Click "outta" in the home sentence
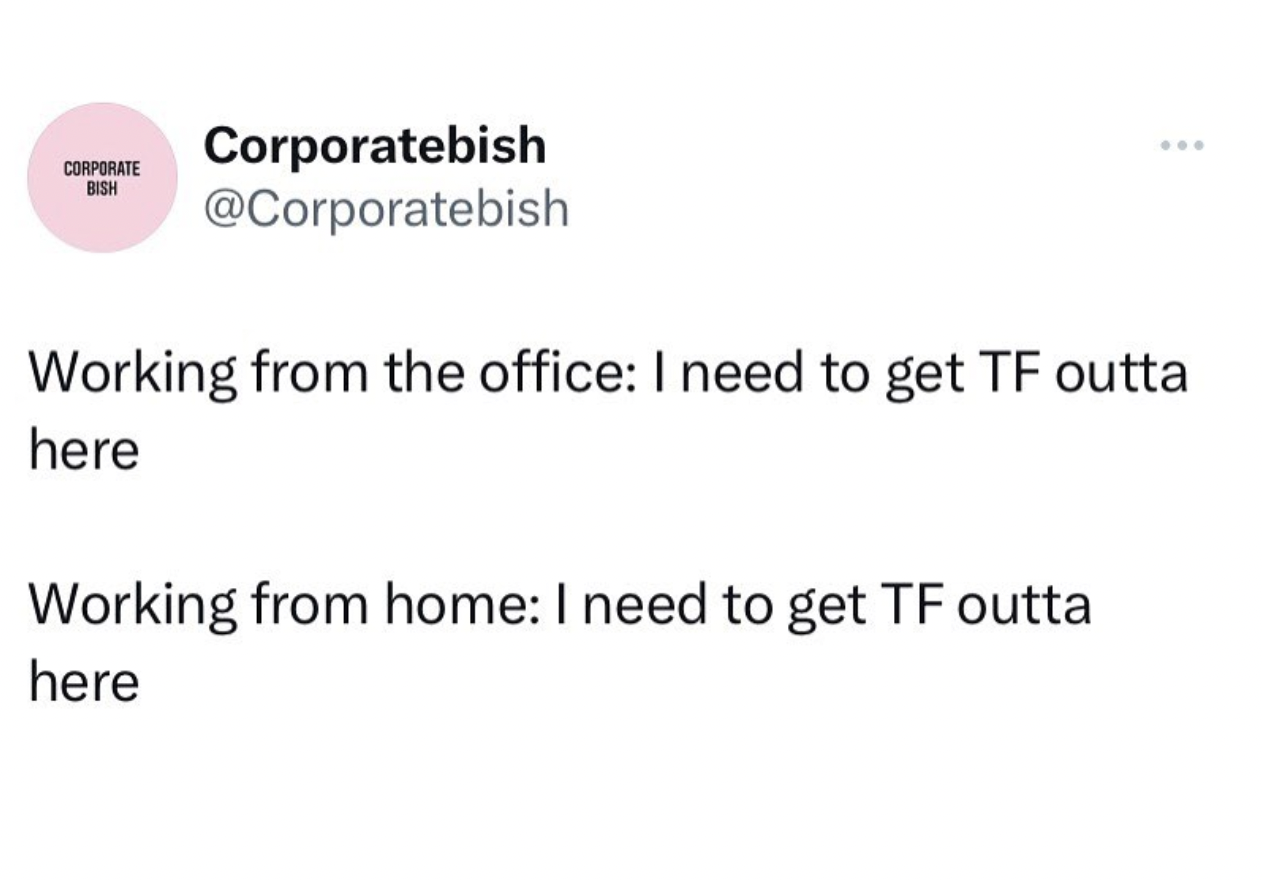 (1025, 606)
